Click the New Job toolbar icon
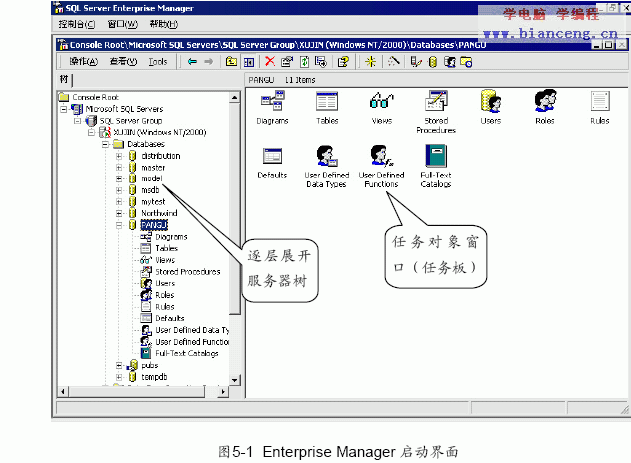 point(466,62)
